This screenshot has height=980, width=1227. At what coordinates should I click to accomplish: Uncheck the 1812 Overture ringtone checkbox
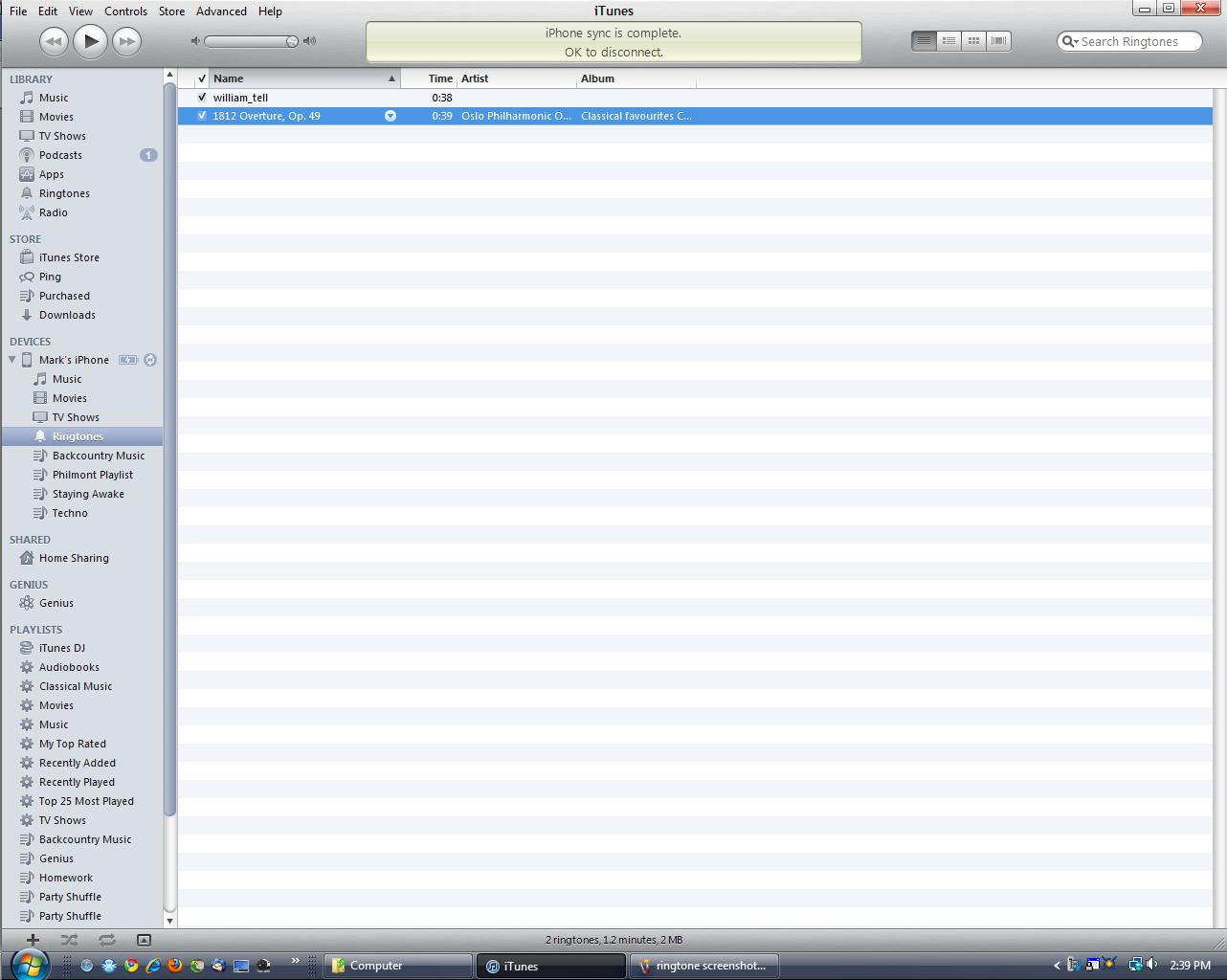pyautogui.click(x=202, y=116)
